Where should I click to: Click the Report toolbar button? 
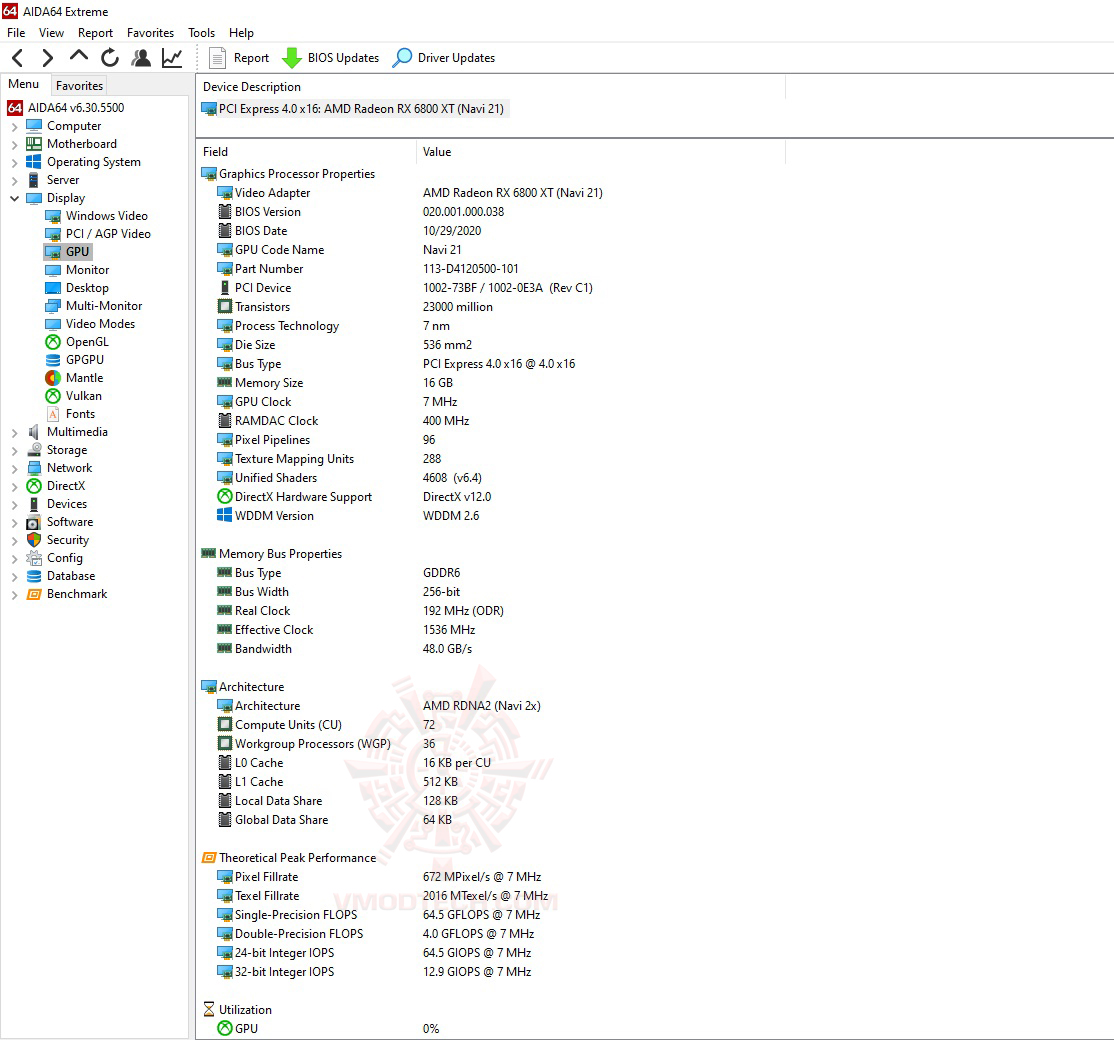(x=239, y=58)
